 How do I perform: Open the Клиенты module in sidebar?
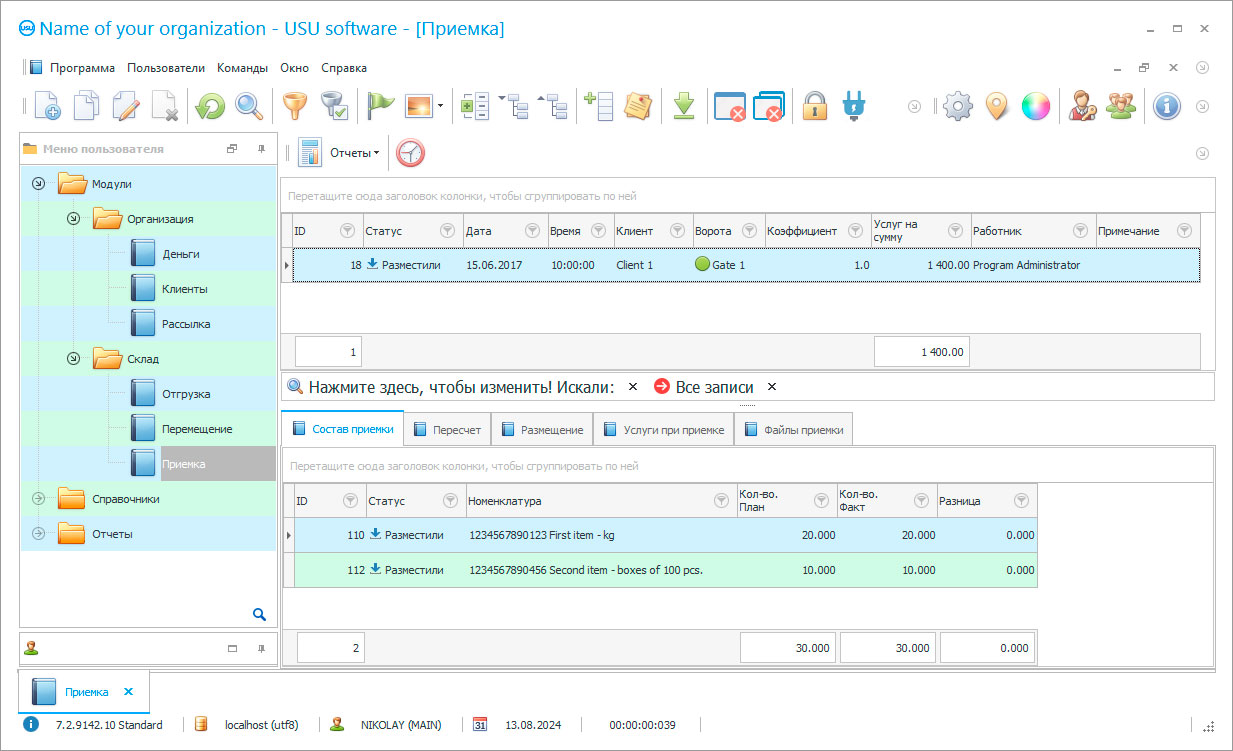point(184,289)
